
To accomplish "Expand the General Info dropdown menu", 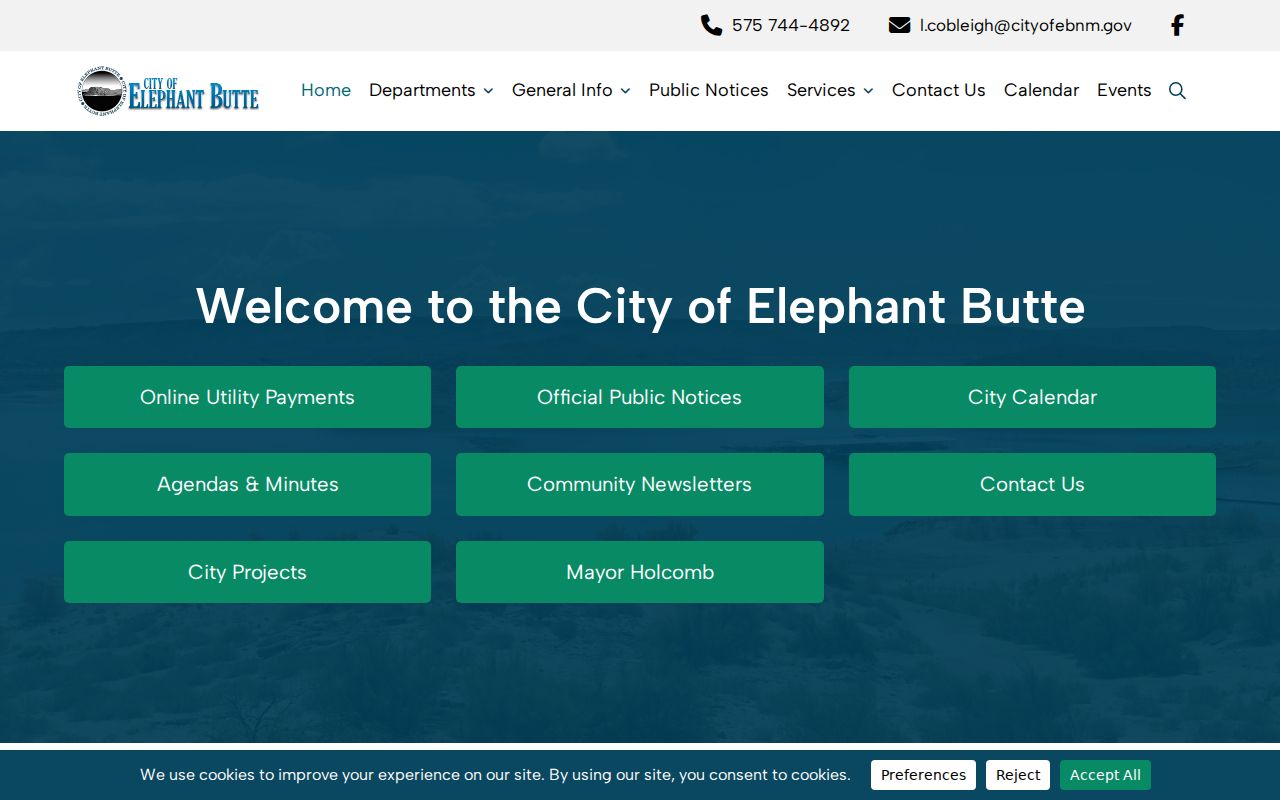I will click(x=571, y=90).
